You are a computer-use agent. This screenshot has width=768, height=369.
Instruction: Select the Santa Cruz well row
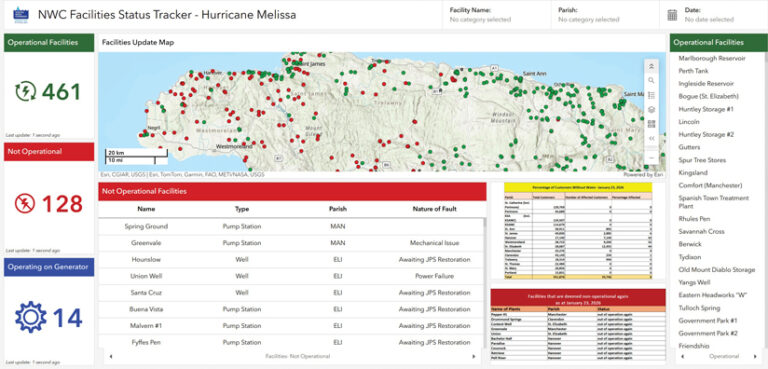pyautogui.click(x=291, y=293)
